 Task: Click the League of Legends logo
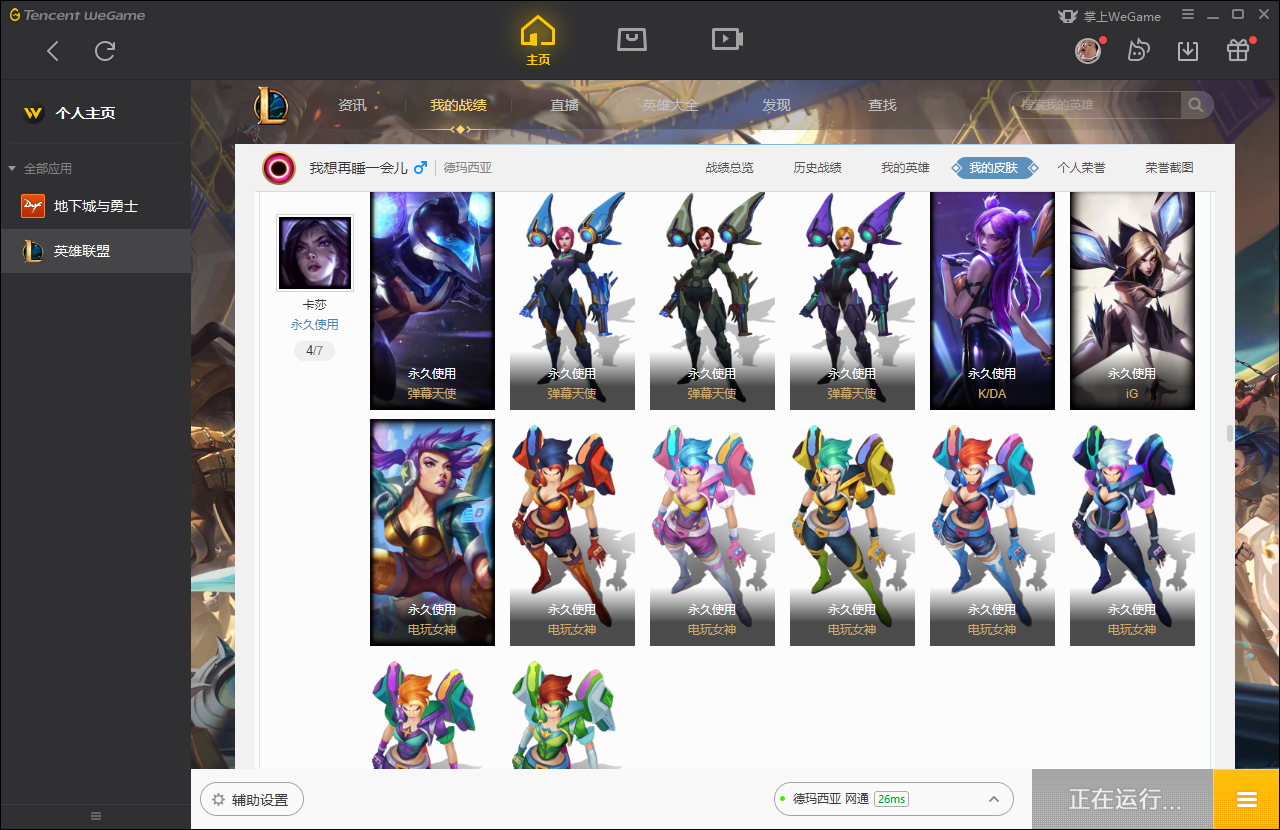point(271,105)
